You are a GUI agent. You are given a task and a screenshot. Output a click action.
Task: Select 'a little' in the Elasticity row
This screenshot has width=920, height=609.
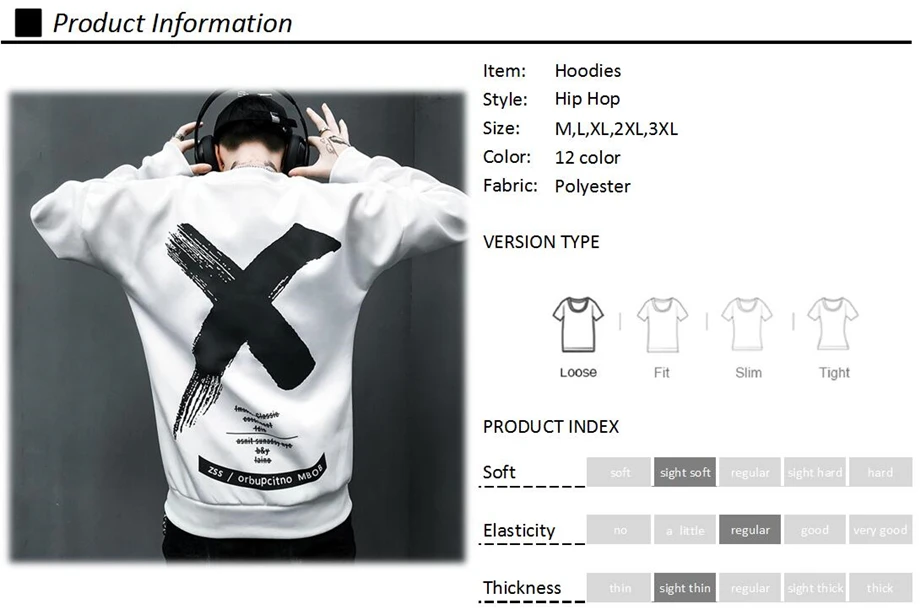point(685,529)
